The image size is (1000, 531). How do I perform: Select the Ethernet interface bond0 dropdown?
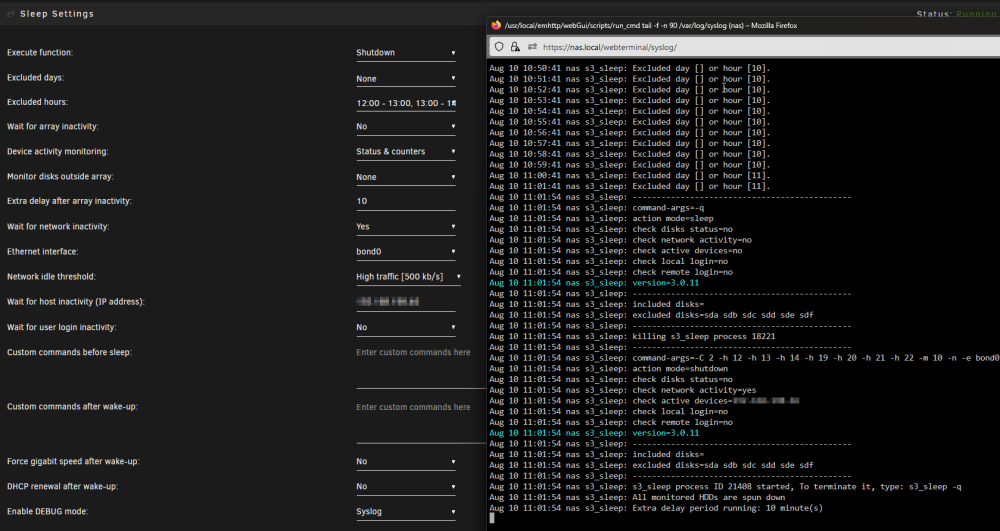click(406, 252)
